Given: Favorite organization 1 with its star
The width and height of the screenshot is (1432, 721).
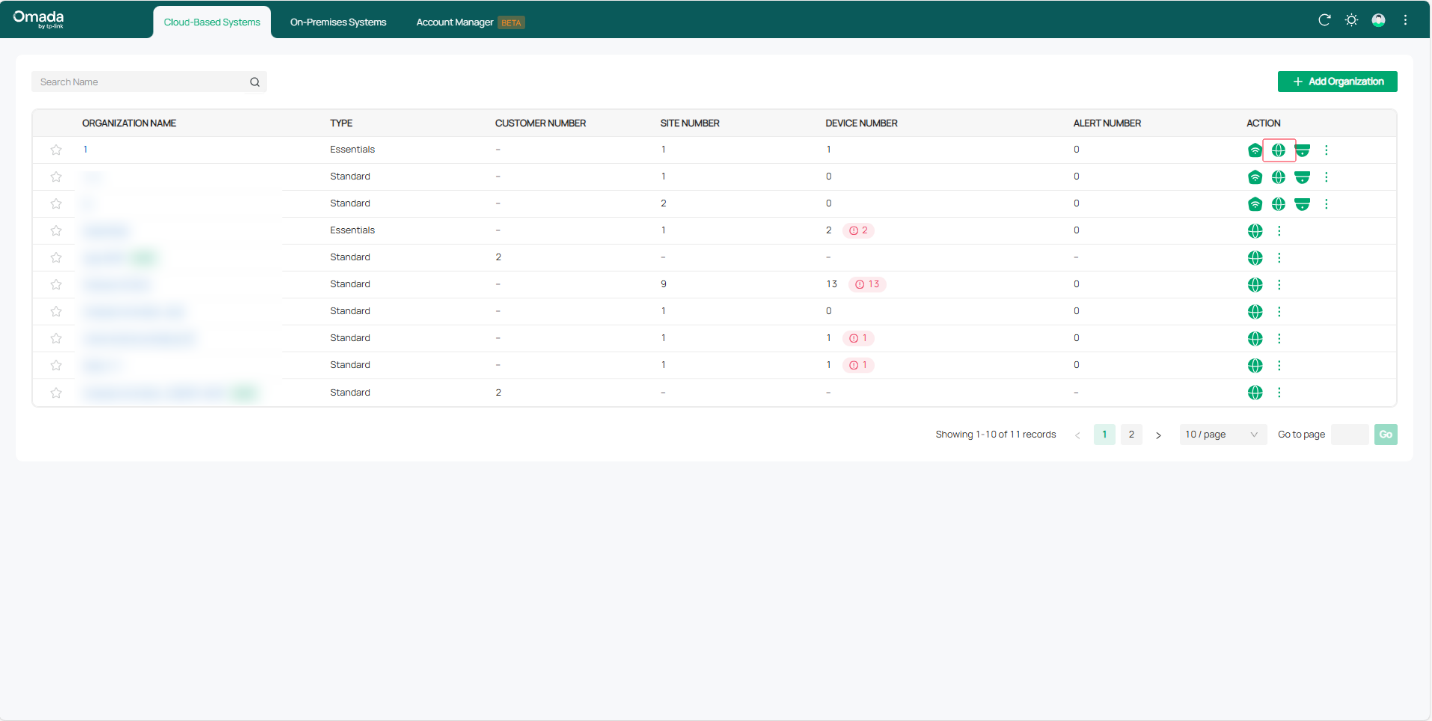Looking at the screenshot, I should pos(56,150).
